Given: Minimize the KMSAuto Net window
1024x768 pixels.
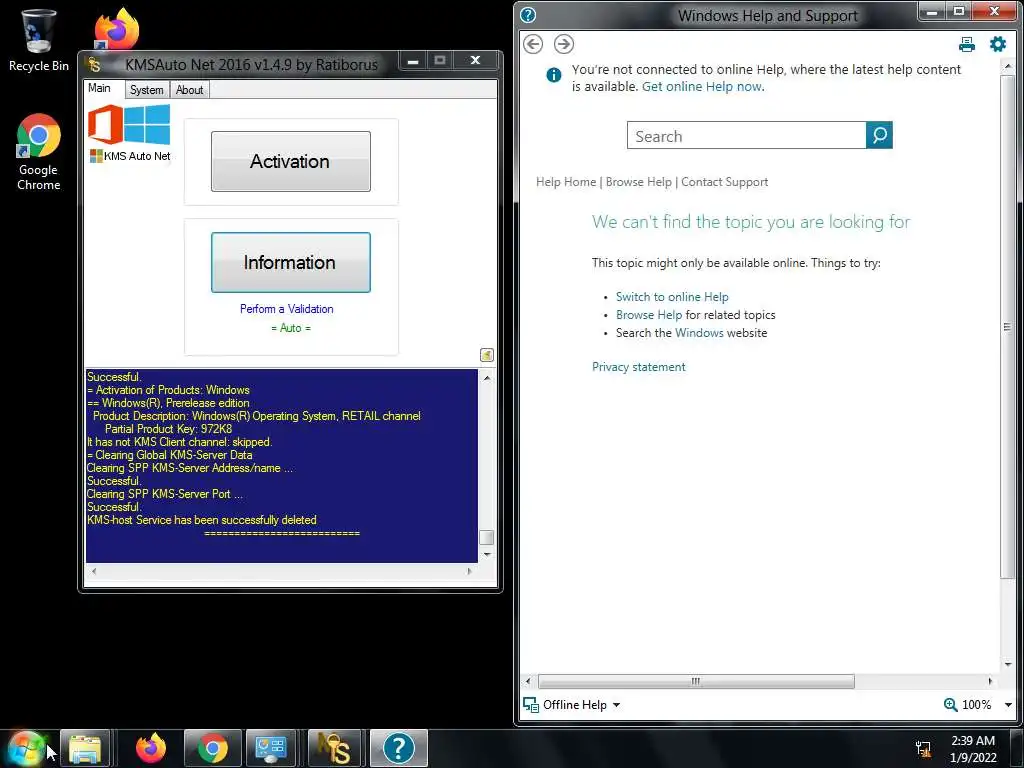Looking at the screenshot, I should 413,61.
